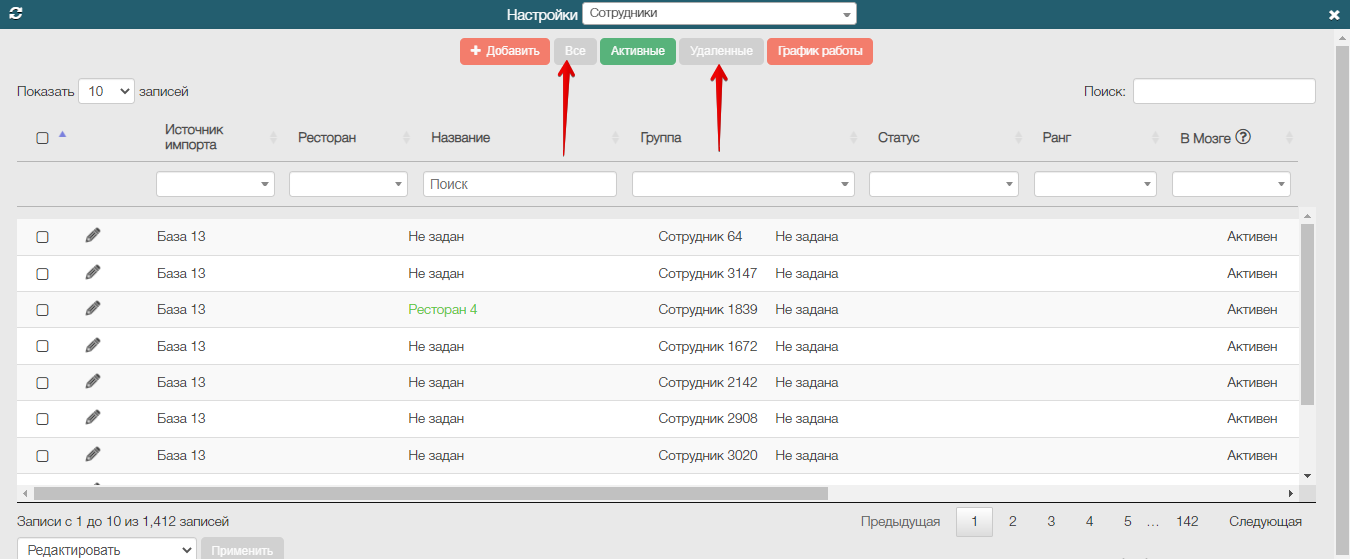Image resolution: width=1350 pixels, height=559 pixels.
Task: Check the Сотрудник 3020 row checkbox
Action: tap(42, 455)
